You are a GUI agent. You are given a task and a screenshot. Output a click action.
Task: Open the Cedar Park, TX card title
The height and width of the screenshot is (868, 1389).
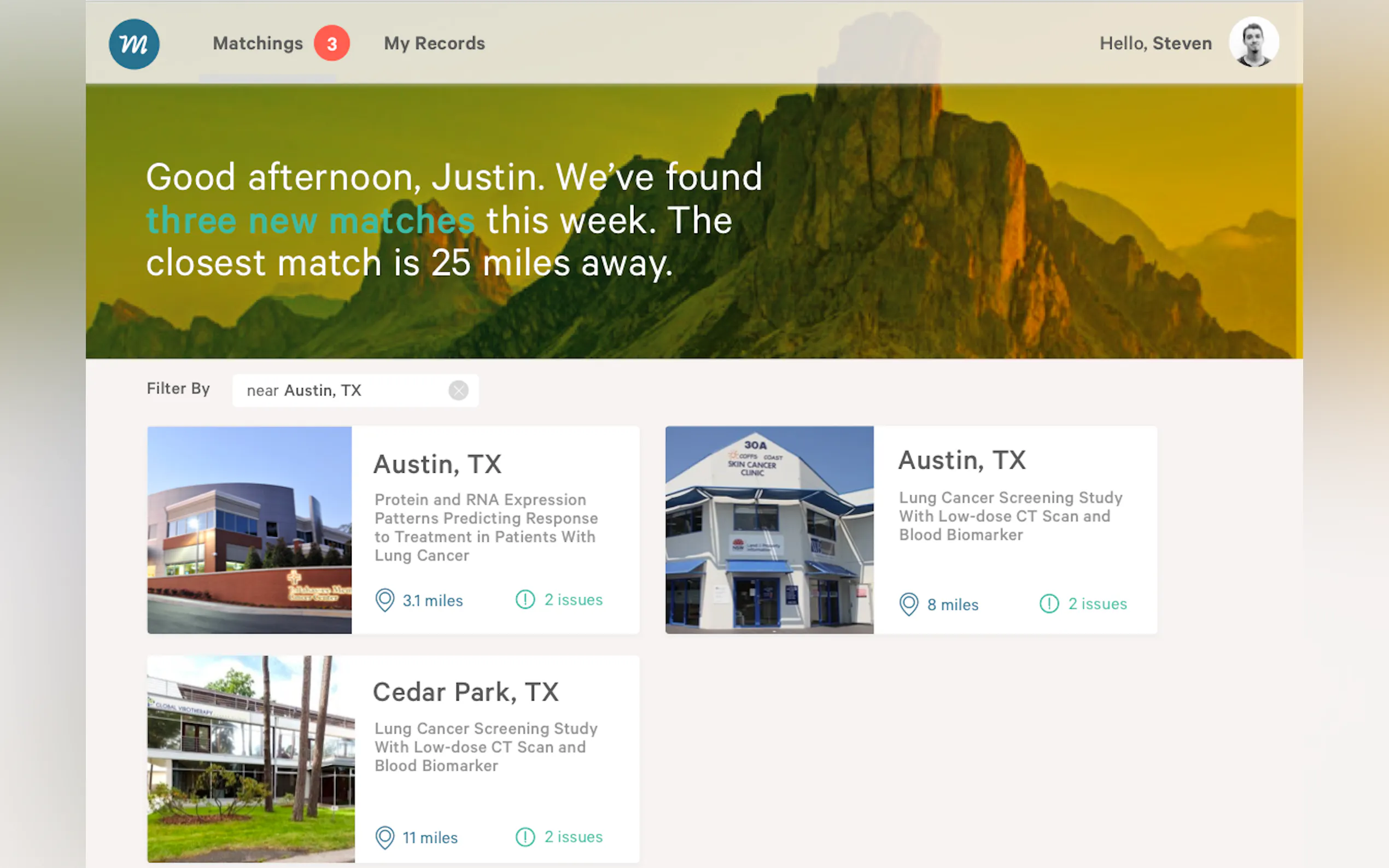pyautogui.click(x=466, y=693)
